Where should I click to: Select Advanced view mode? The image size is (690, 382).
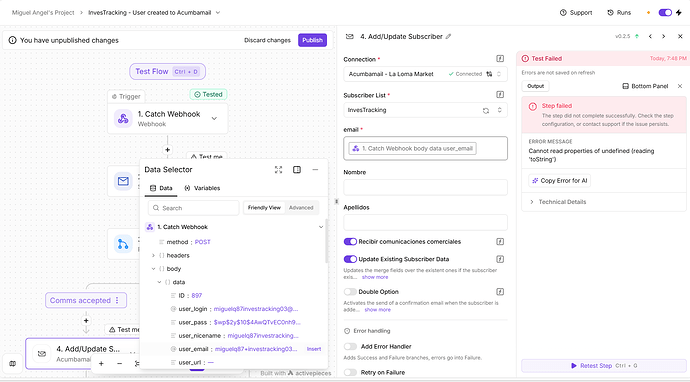pos(301,208)
